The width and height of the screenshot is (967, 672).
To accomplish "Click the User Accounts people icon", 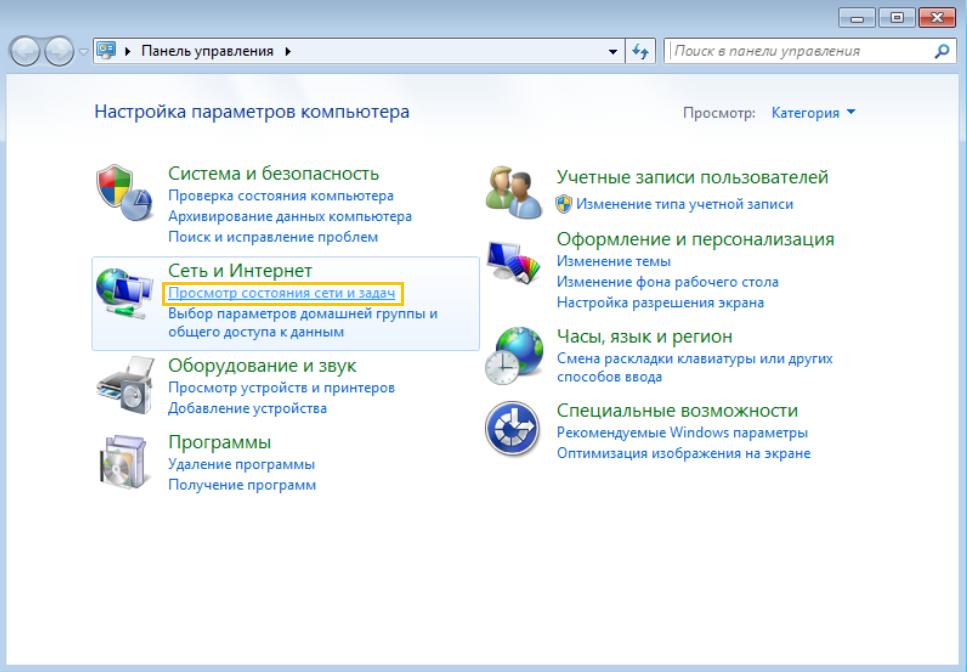I will click(512, 188).
